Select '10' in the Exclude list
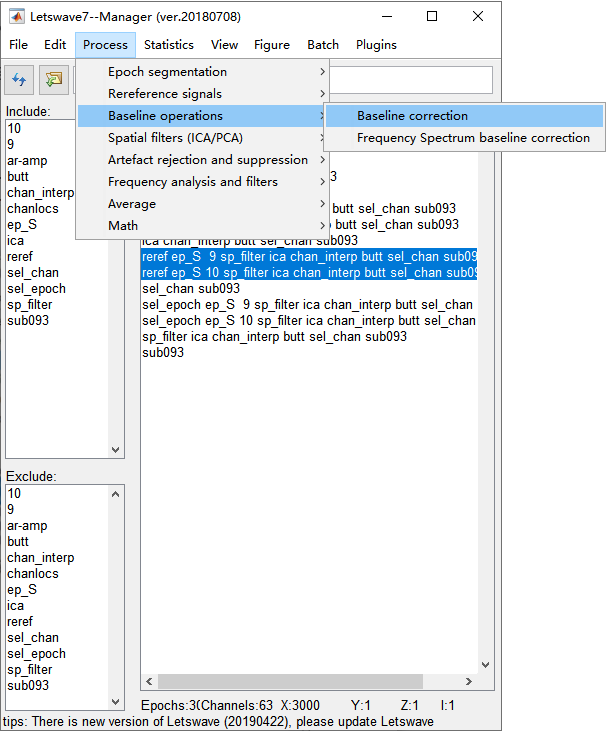 coord(14,494)
